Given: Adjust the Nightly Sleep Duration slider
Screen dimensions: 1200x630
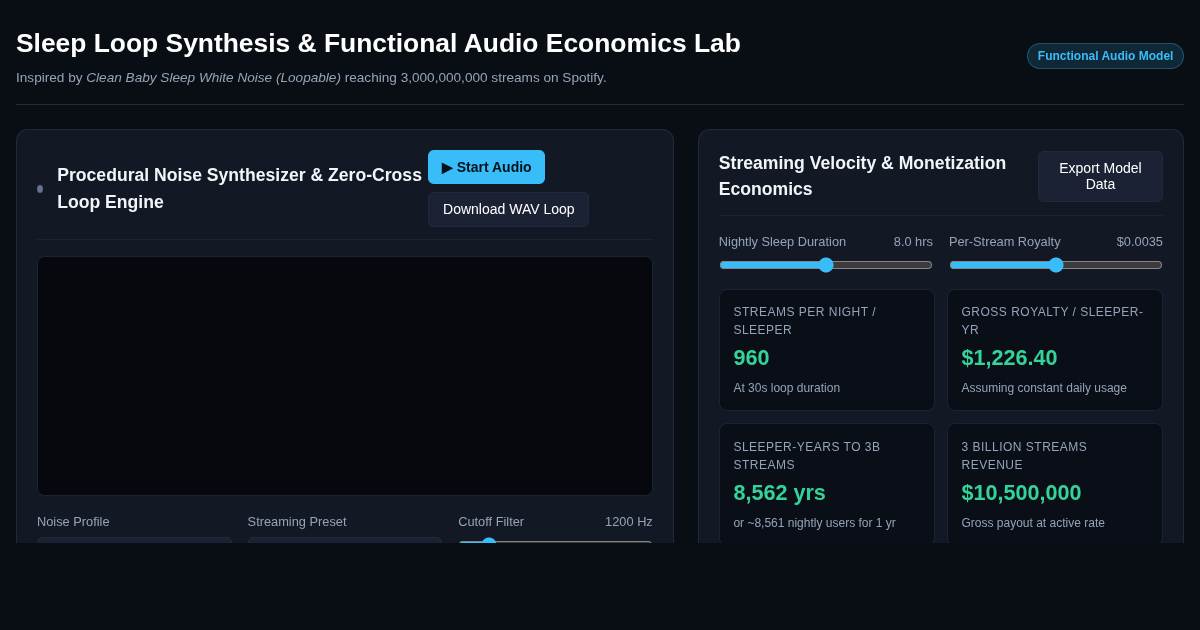Looking at the screenshot, I should coord(826,265).
